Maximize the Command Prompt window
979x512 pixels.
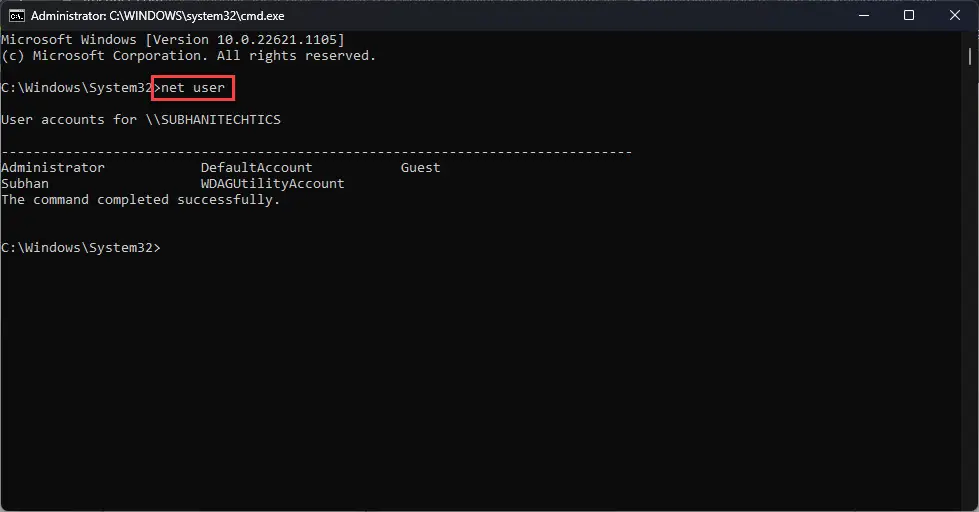[909, 16]
